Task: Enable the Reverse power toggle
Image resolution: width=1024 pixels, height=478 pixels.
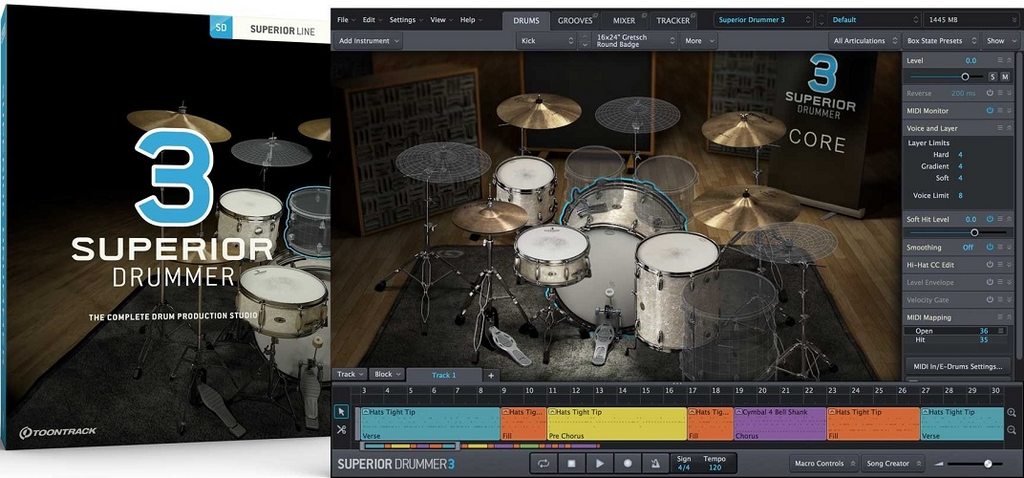Action: coord(990,93)
